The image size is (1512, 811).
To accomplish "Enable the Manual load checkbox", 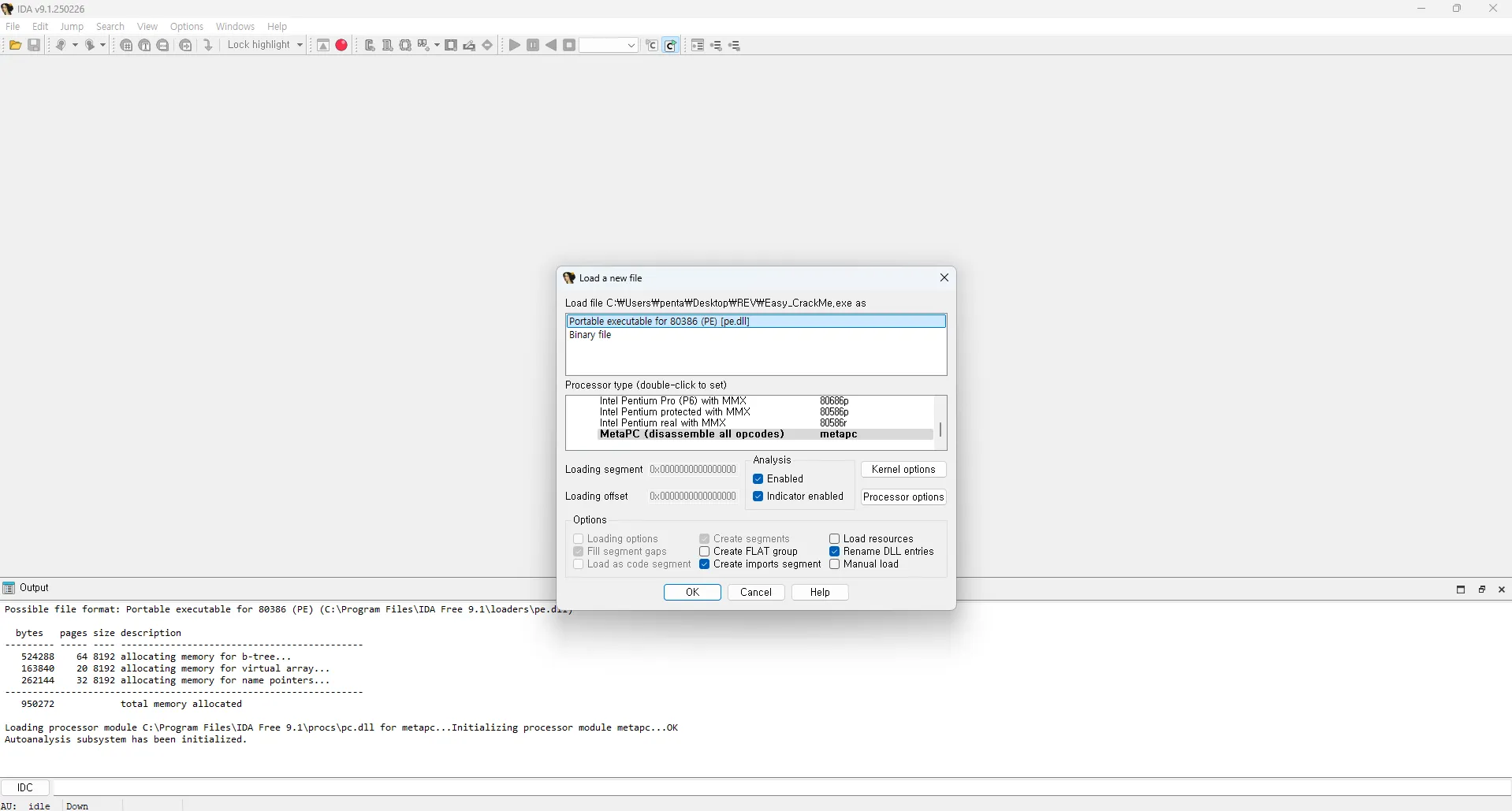I will 834,564.
